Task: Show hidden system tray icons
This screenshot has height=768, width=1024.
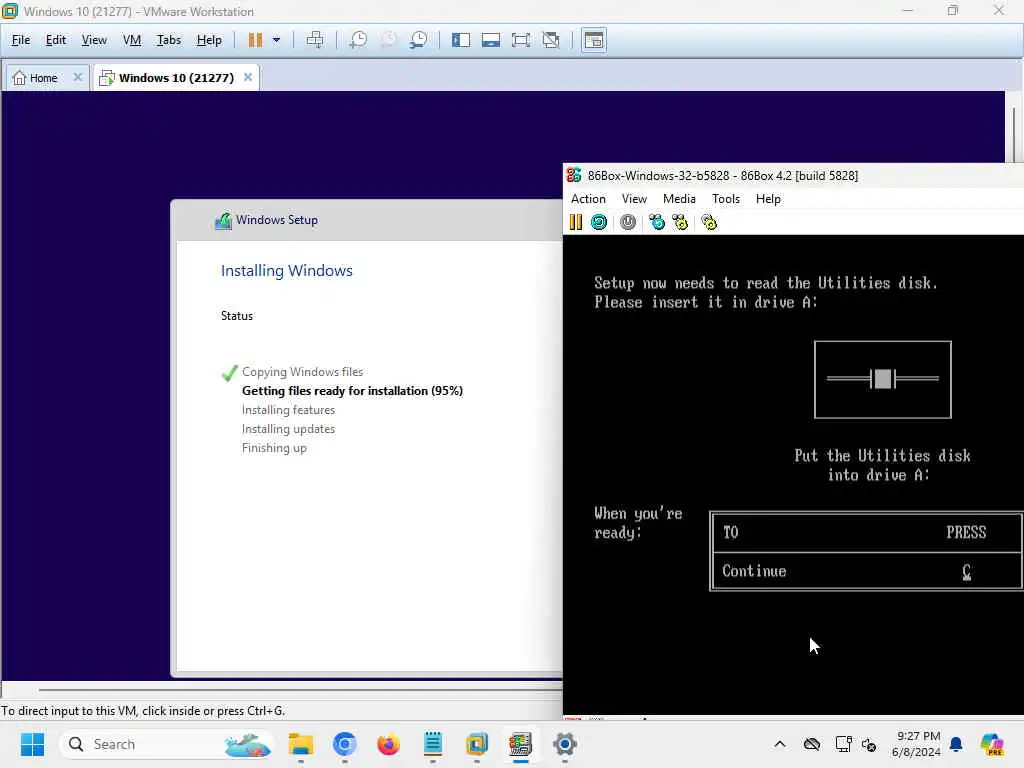Action: point(780,744)
